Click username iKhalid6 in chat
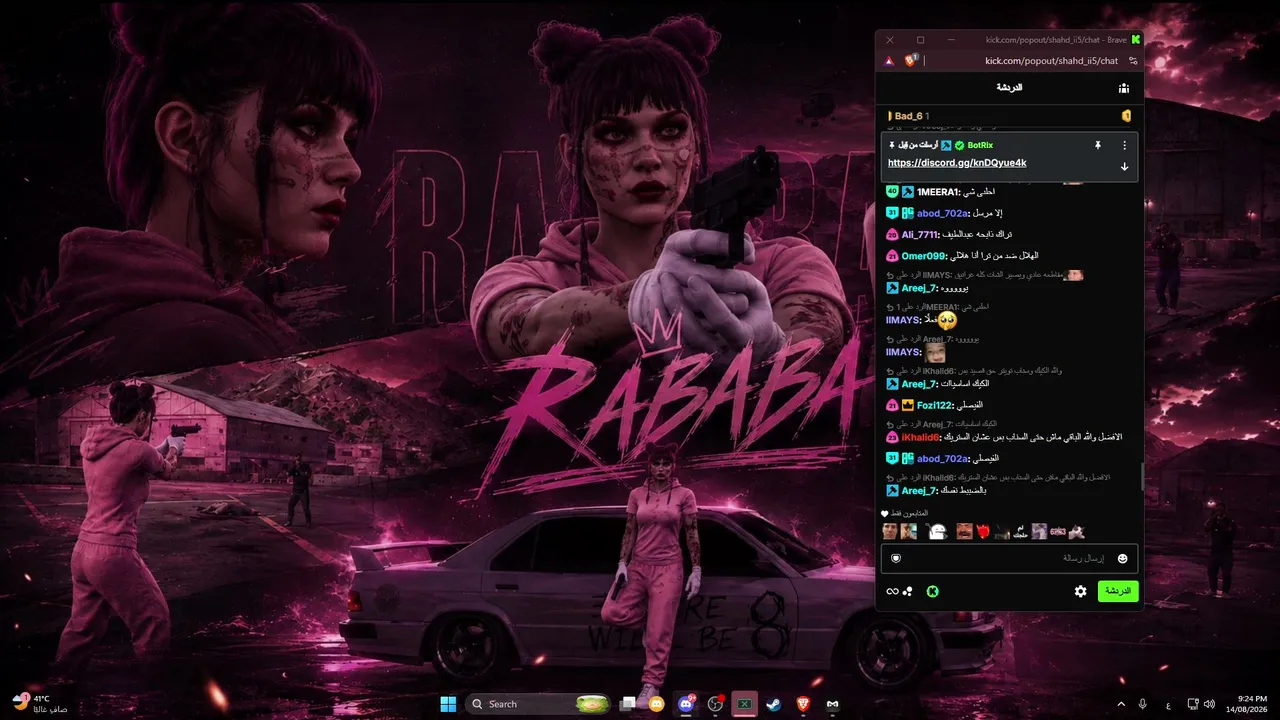This screenshot has width=1280, height=720. point(921,437)
